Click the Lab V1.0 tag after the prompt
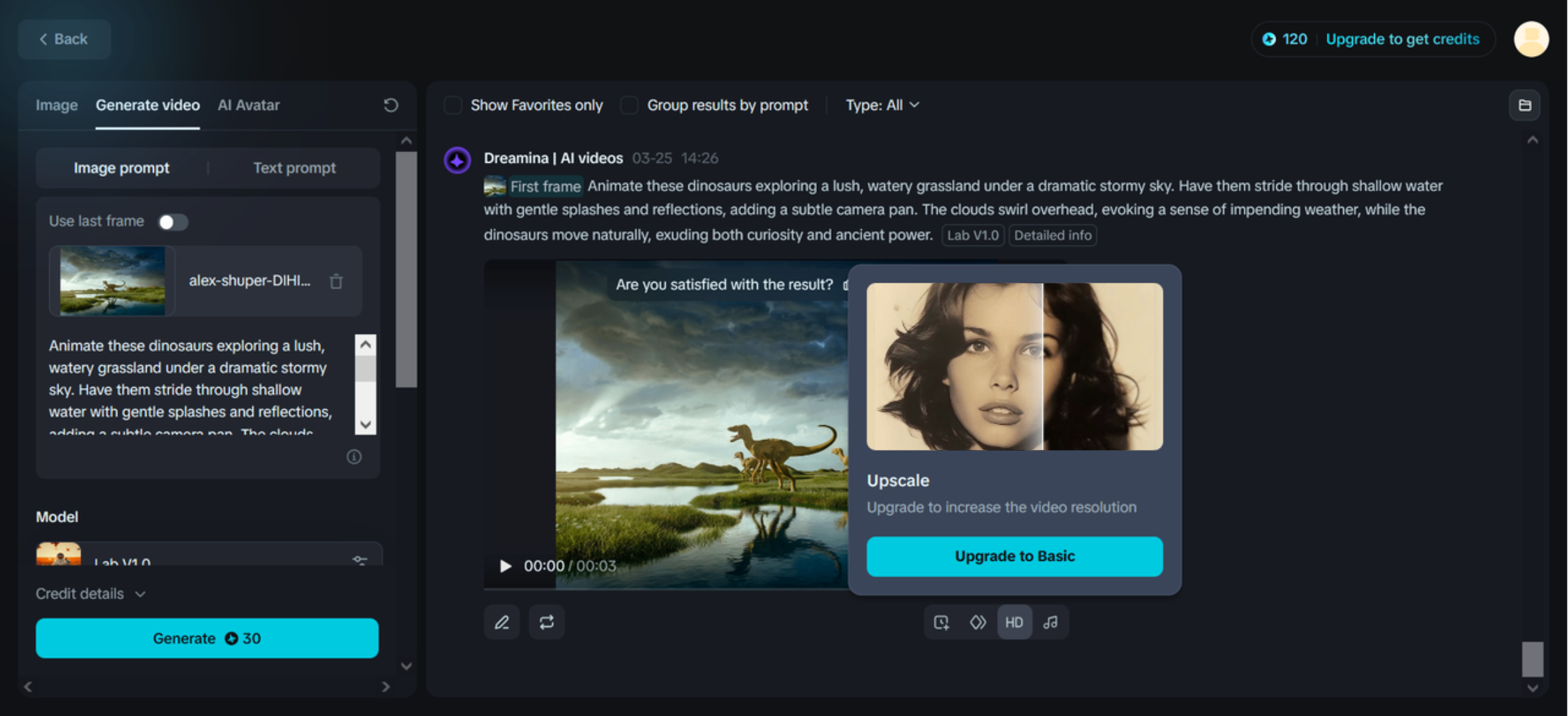The image size is (1568, 716). pos(973,235)
